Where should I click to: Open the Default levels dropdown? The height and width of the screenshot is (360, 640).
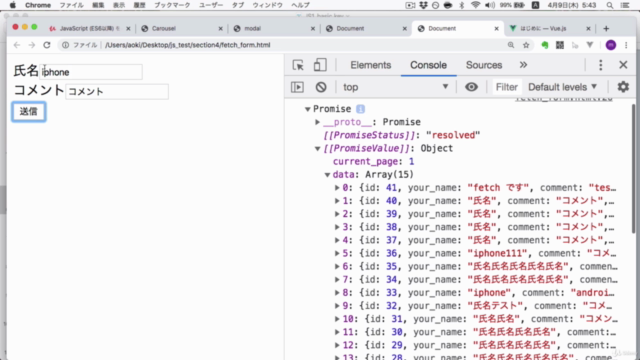pyautogui.click(x=562, y=87)
